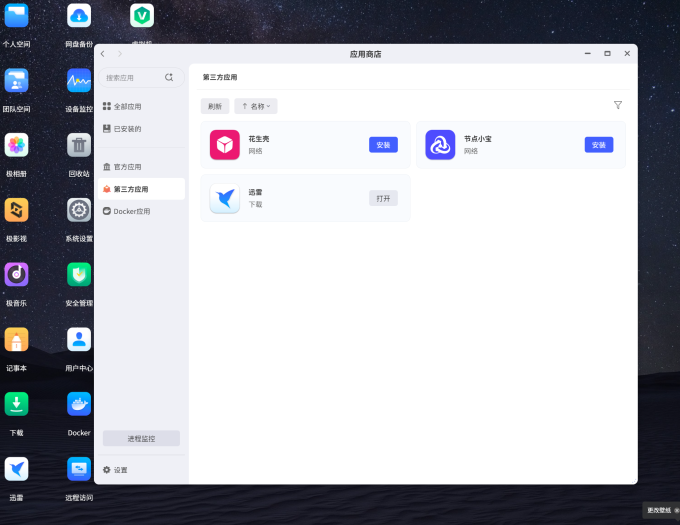Install 节点小宝 with the 安装 button

click(599, 145)
